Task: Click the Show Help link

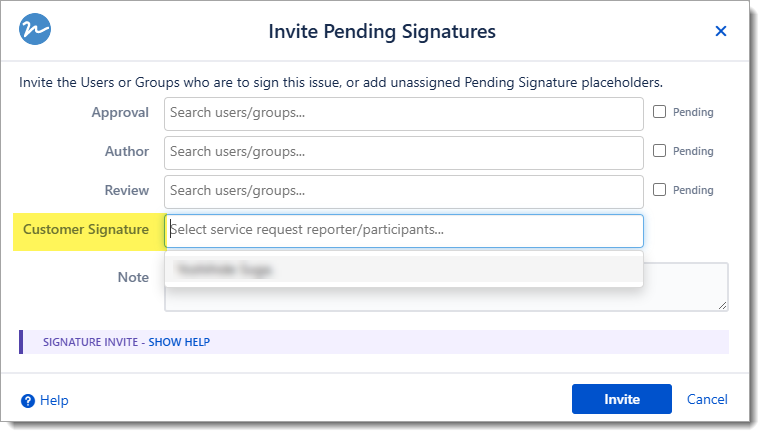Action: pos(179,342)
